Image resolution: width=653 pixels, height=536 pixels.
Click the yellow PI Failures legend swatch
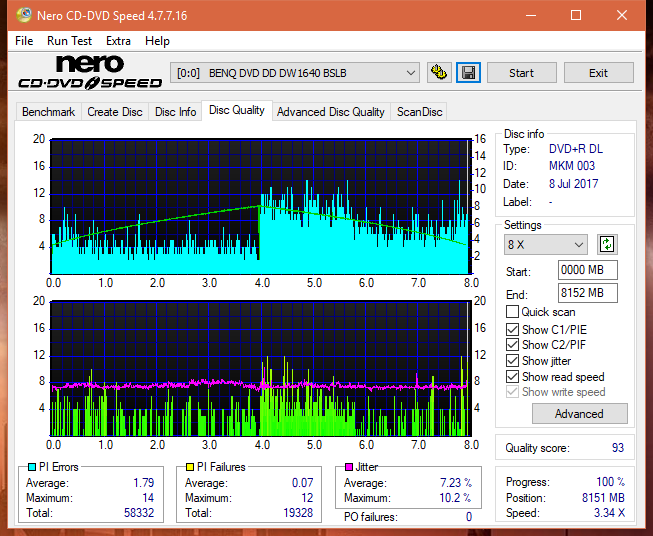(189, 467)
